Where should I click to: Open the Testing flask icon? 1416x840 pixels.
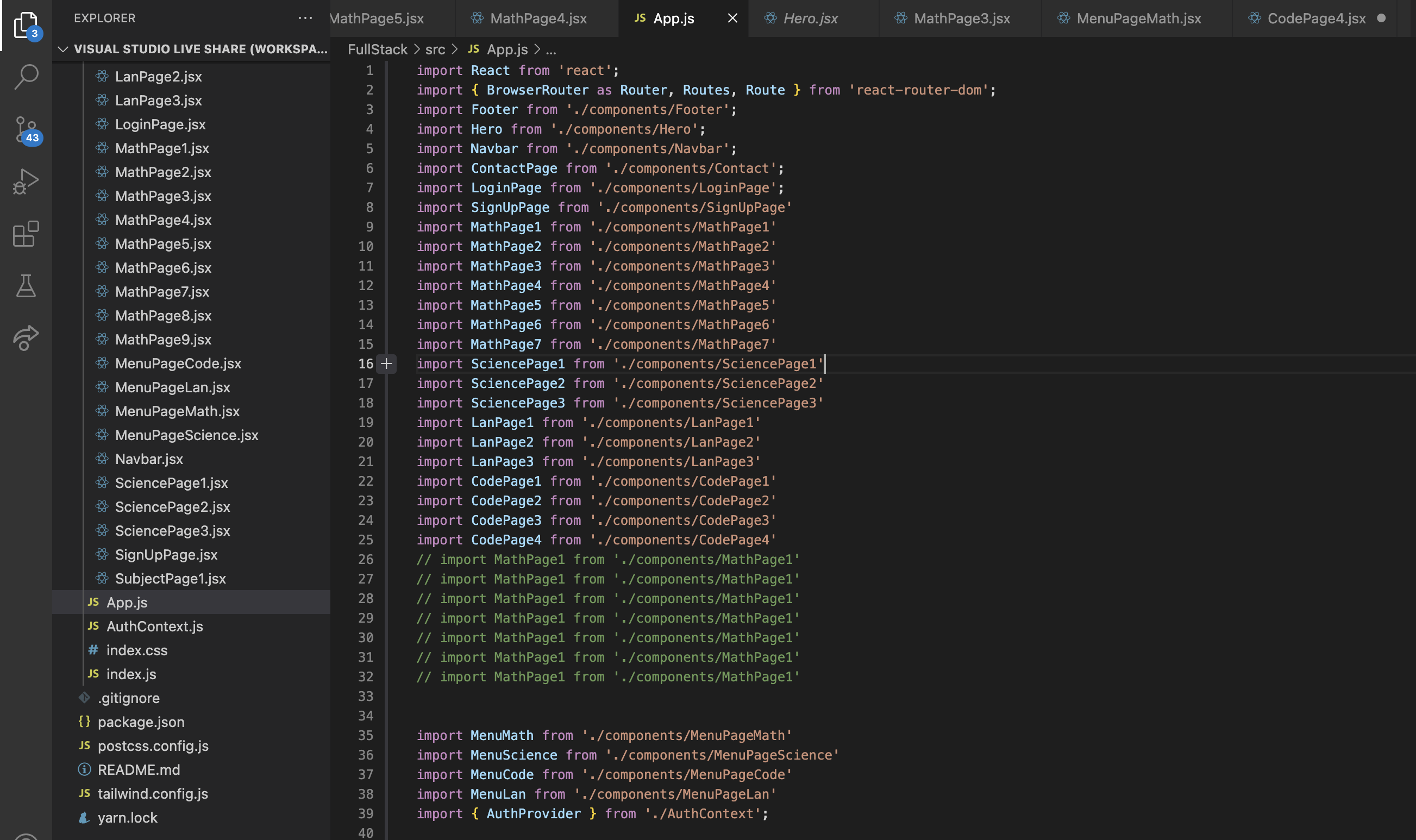tap(26, 286)
